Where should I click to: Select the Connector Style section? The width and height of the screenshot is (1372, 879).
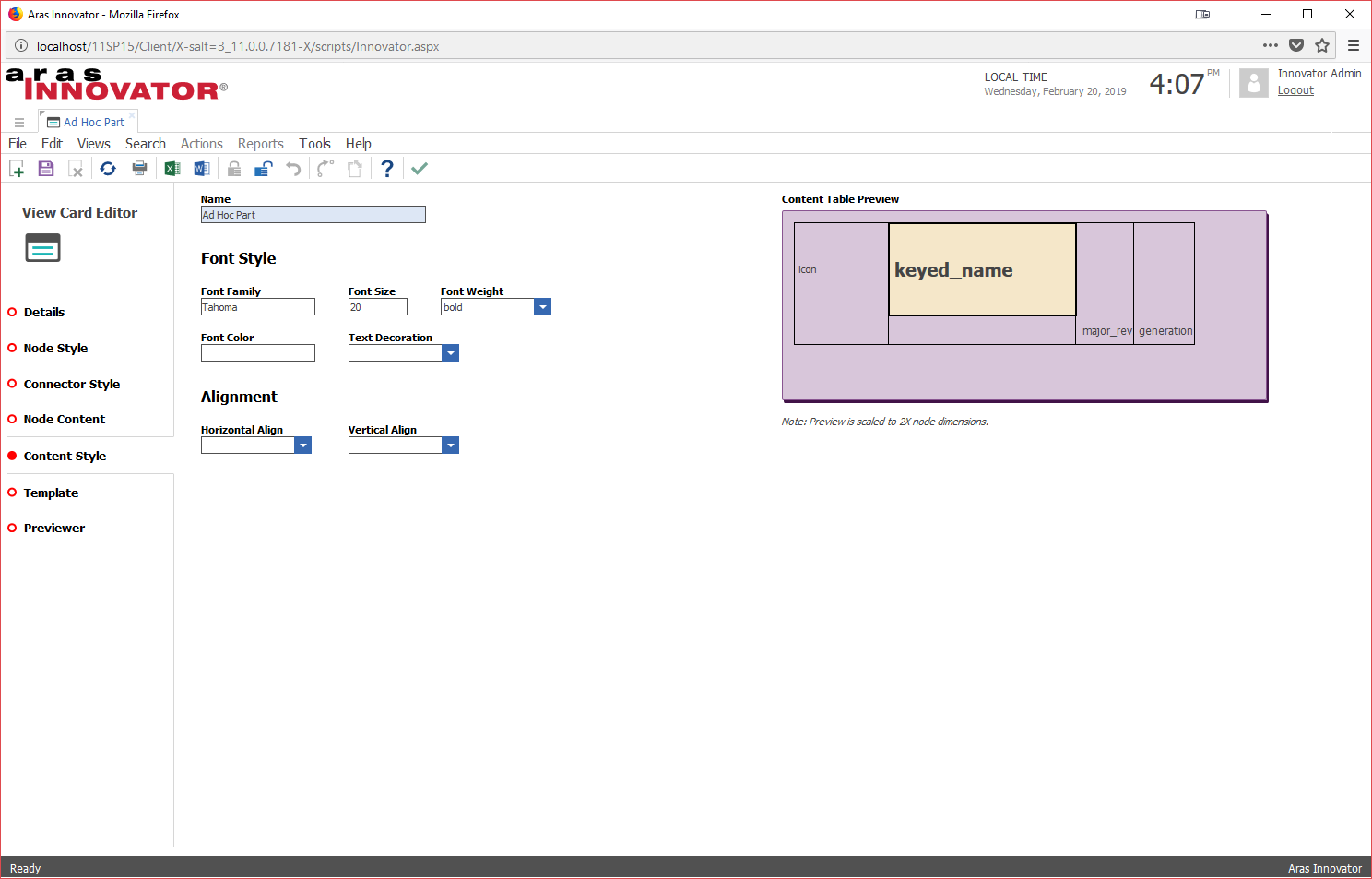pyautogui.click(x=72, y=384)
